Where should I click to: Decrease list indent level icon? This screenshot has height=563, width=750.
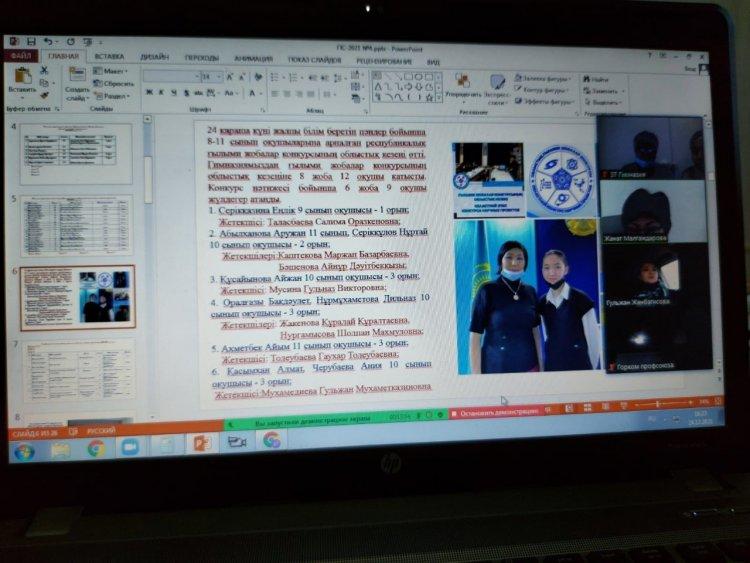(x=312, y=78)
